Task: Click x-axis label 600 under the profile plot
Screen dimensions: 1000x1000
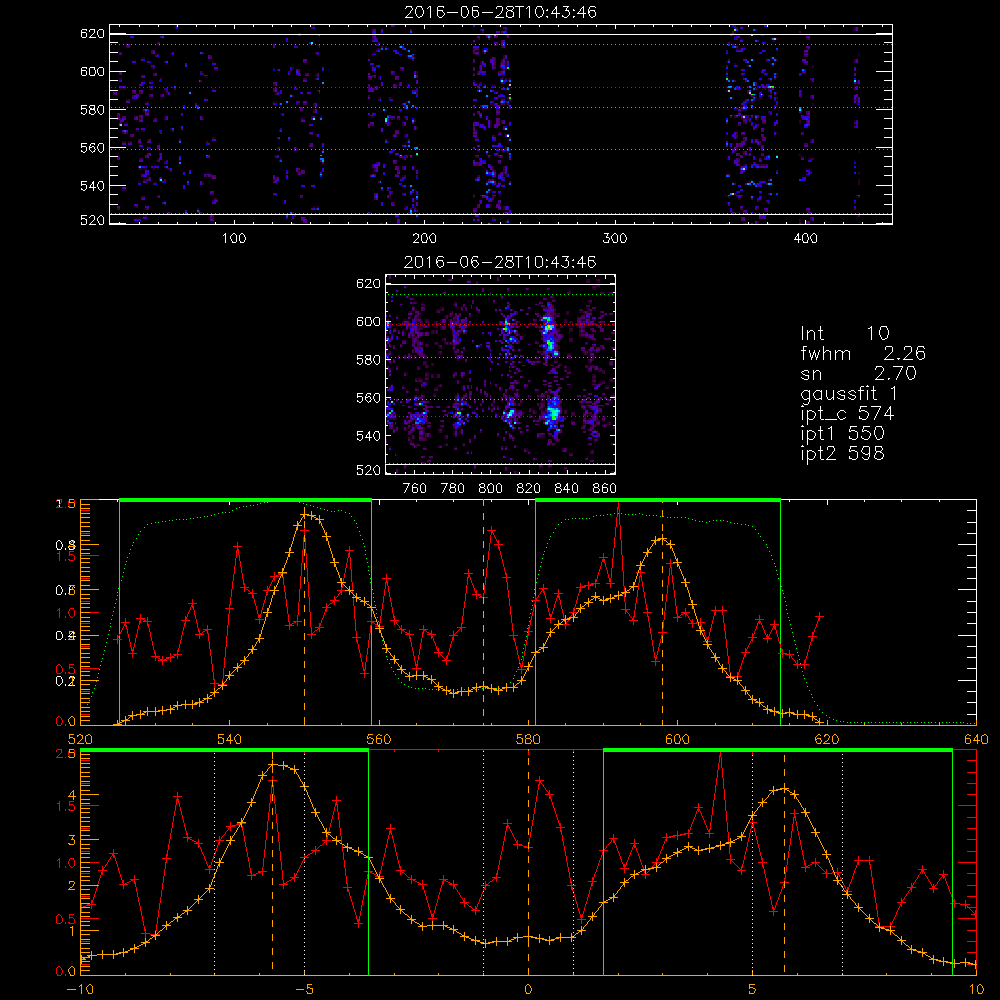Action: pos(677,740)
